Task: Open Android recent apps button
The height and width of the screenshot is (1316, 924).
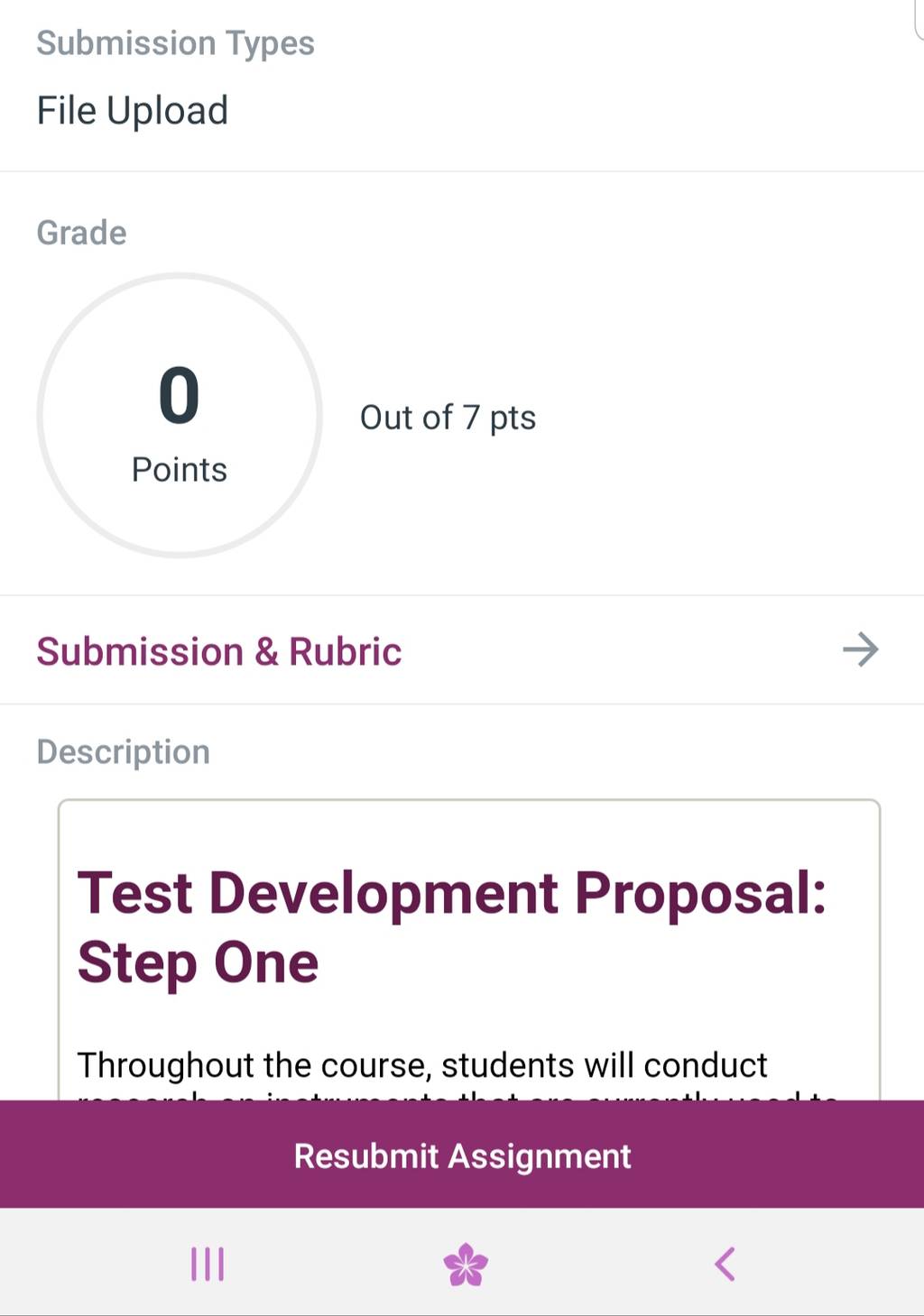Action: coord(208,1264)
